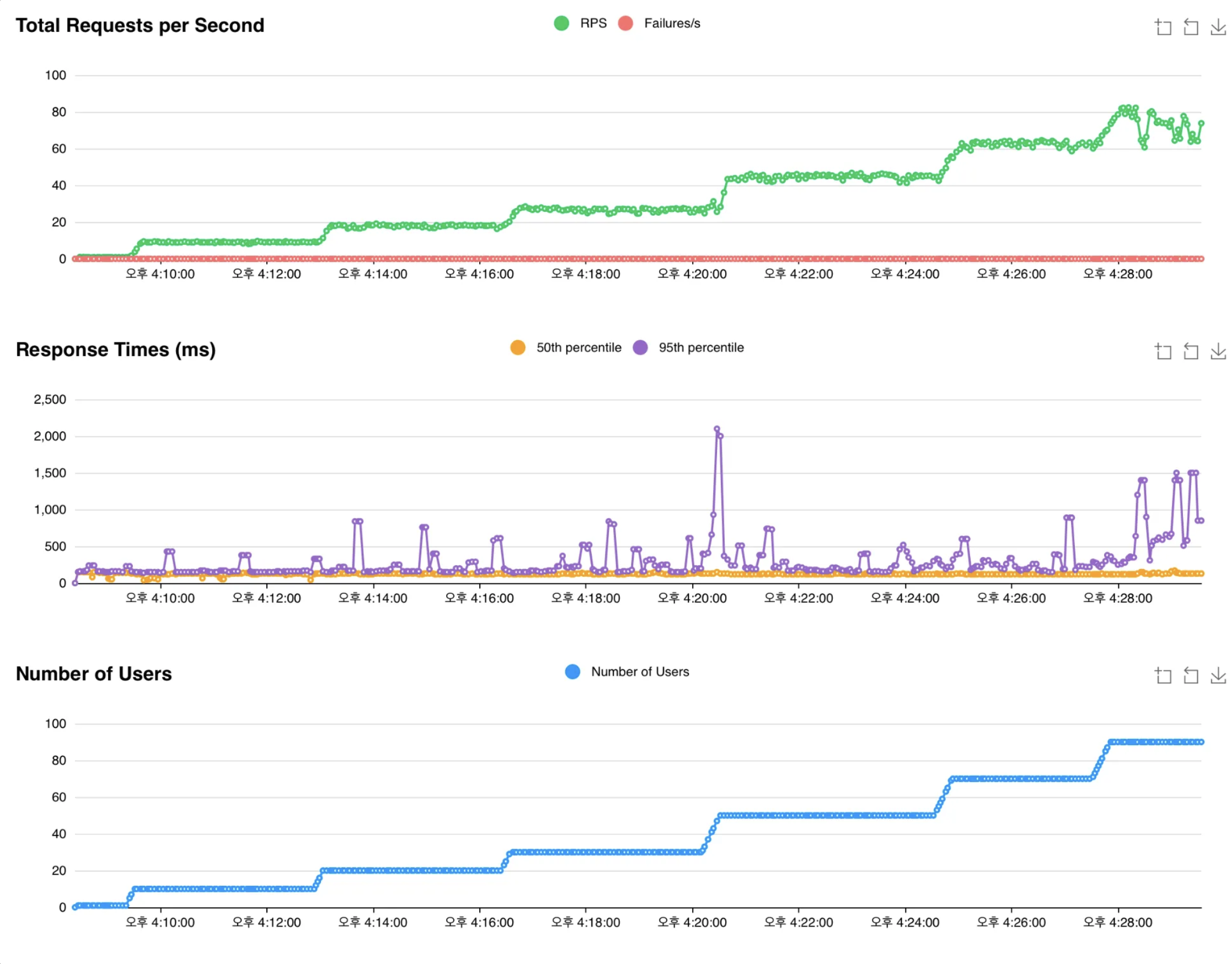Click green RPS legend color dot

tap(561, 23)
